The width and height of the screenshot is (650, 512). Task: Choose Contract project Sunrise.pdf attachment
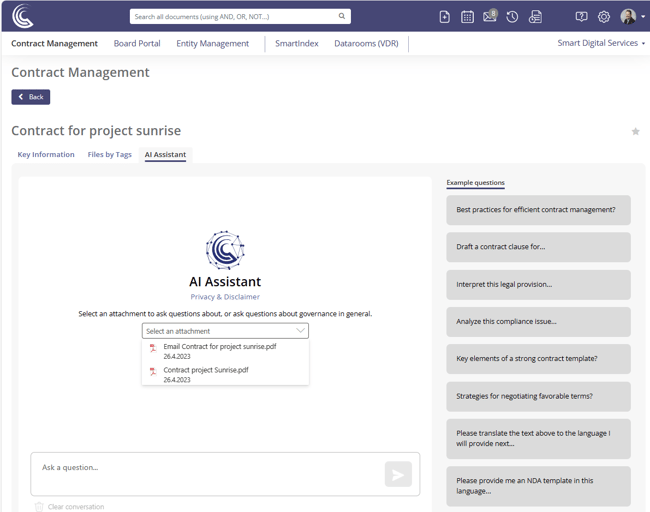pos(225,374)
